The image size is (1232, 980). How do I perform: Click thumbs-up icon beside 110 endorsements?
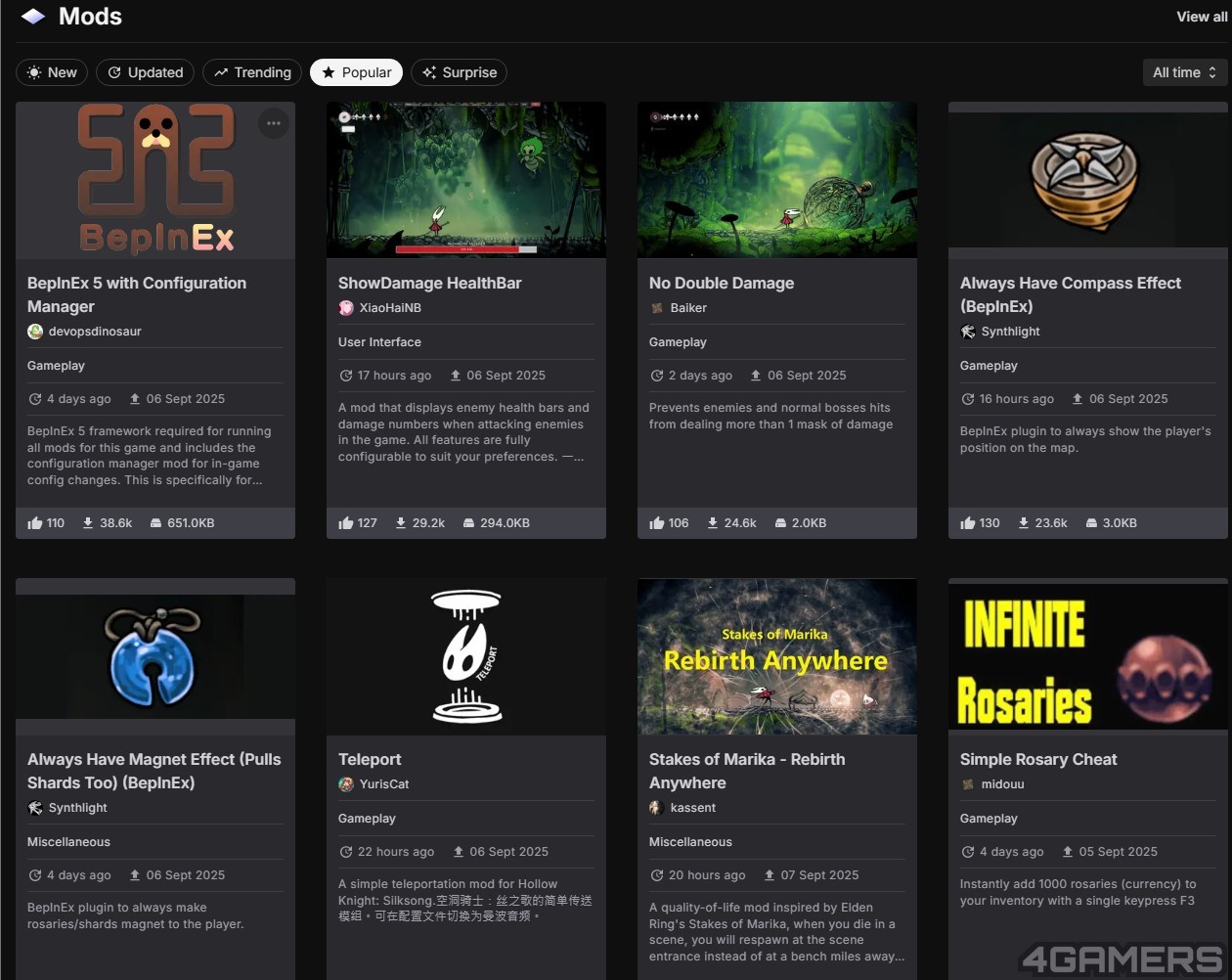click(35, 523)
